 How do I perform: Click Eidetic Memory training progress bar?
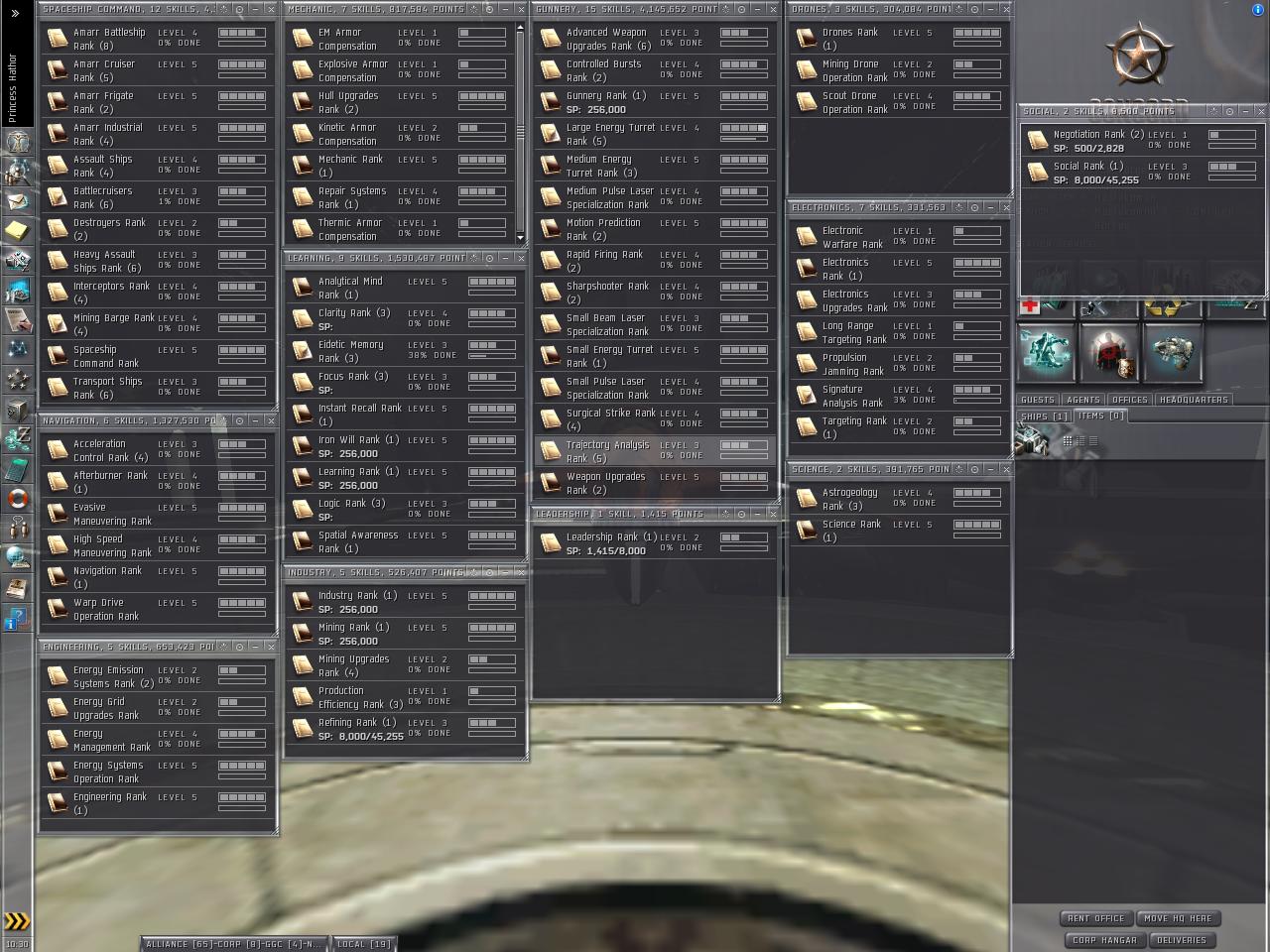[491, 355]
